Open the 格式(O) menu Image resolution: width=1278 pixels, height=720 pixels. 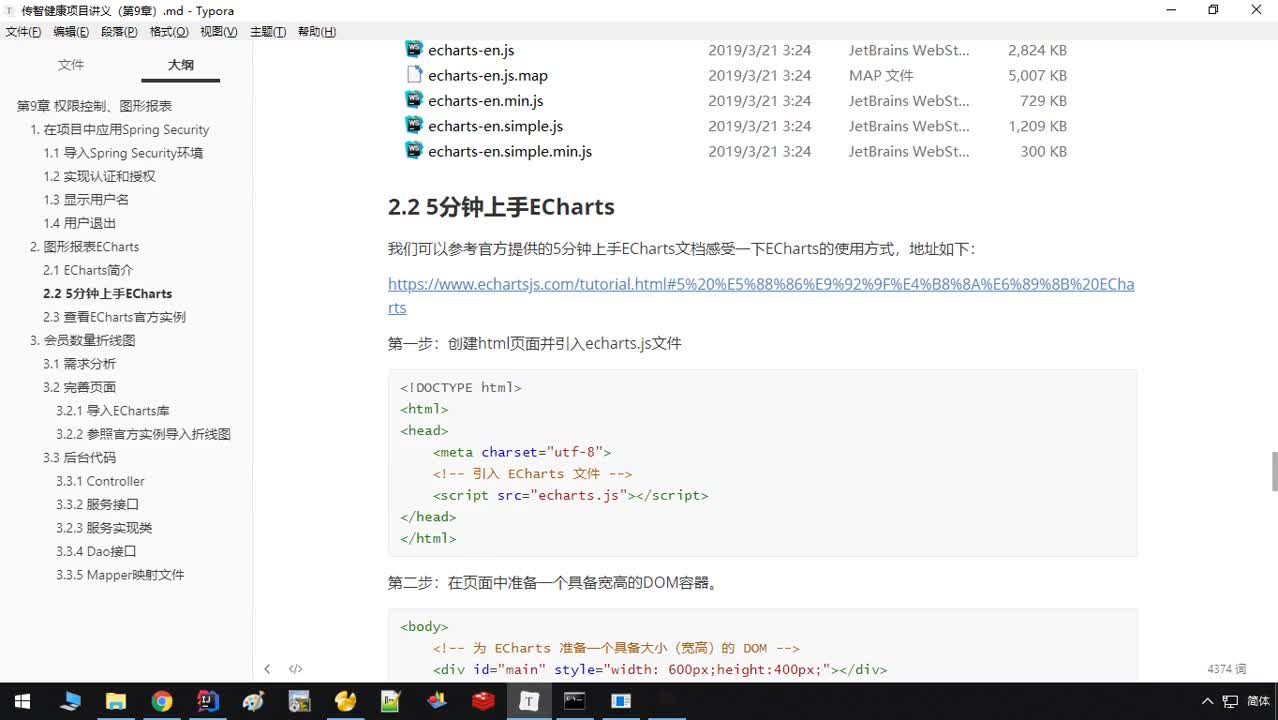click(x=169, y=32)
